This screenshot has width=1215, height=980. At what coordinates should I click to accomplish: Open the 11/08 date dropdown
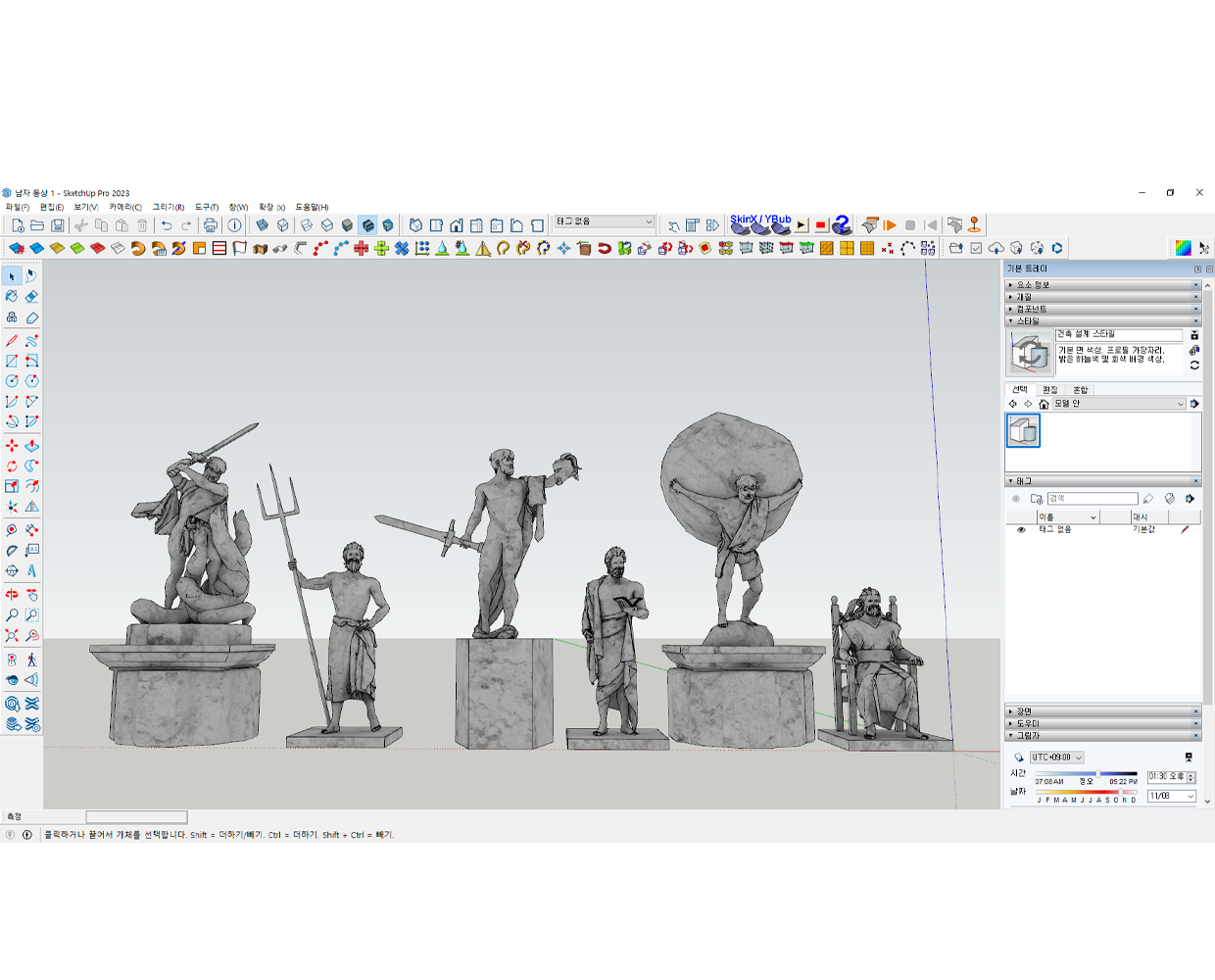pyautogui.click(x=1172, y=796)
